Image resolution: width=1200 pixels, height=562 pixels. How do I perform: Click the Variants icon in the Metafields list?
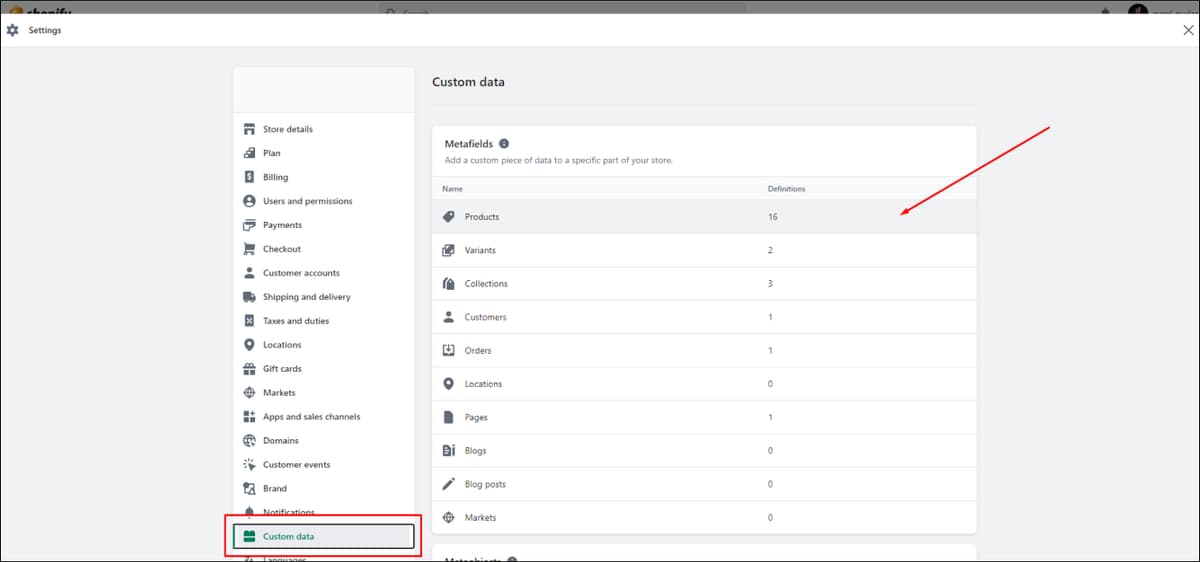(449, 250)
